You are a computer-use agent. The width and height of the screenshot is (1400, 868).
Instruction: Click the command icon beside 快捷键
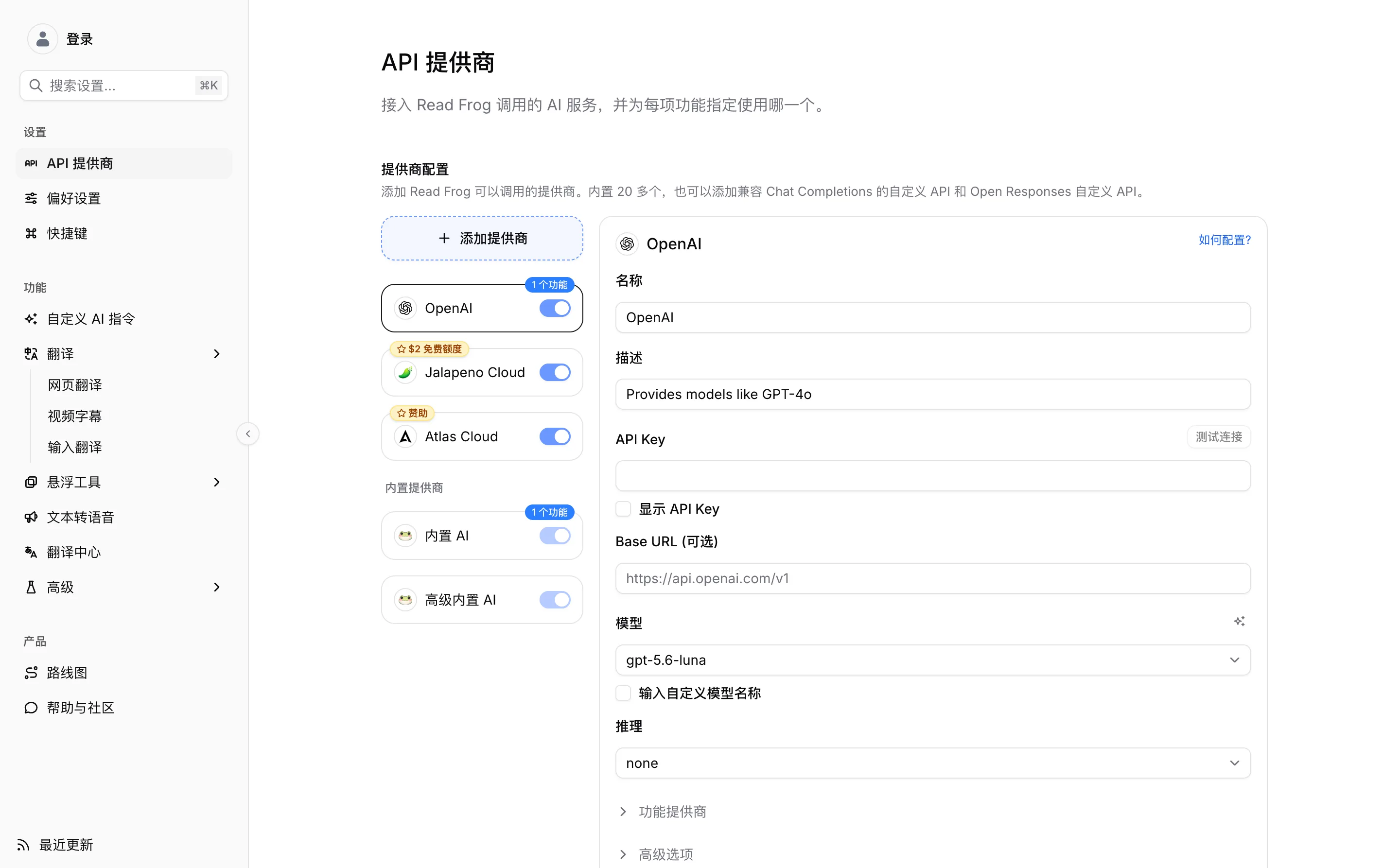click(31, 234)
